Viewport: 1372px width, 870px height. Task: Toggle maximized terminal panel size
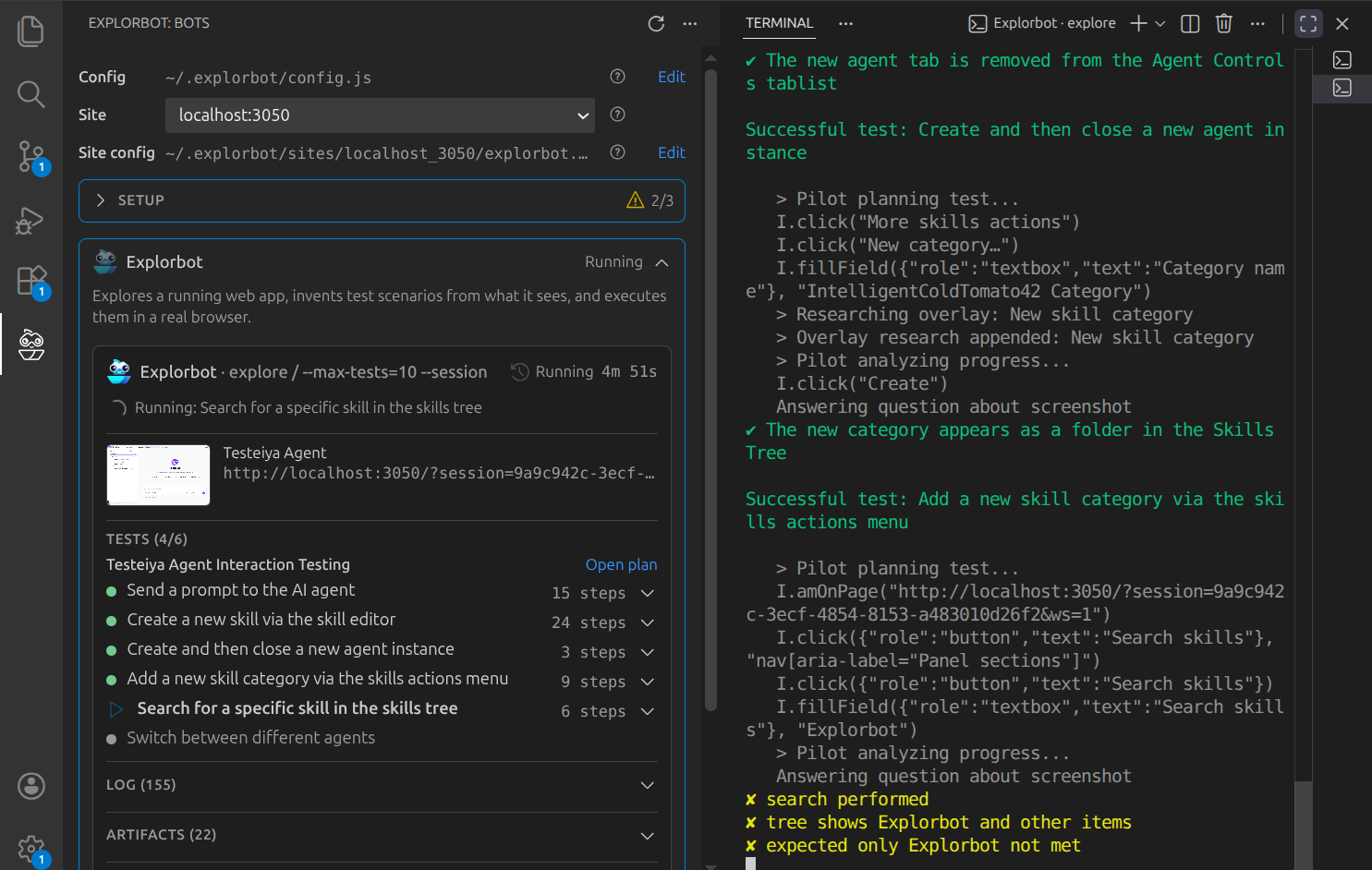pos(1308,23)
